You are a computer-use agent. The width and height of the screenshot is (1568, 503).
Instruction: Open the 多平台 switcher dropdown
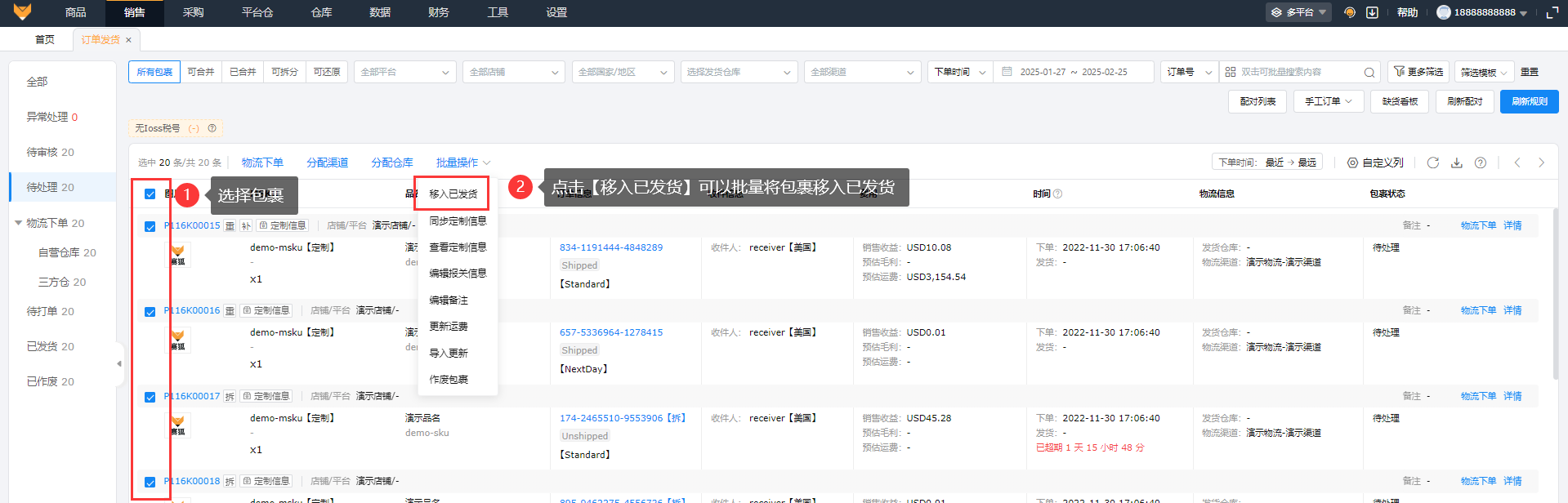1299,12
